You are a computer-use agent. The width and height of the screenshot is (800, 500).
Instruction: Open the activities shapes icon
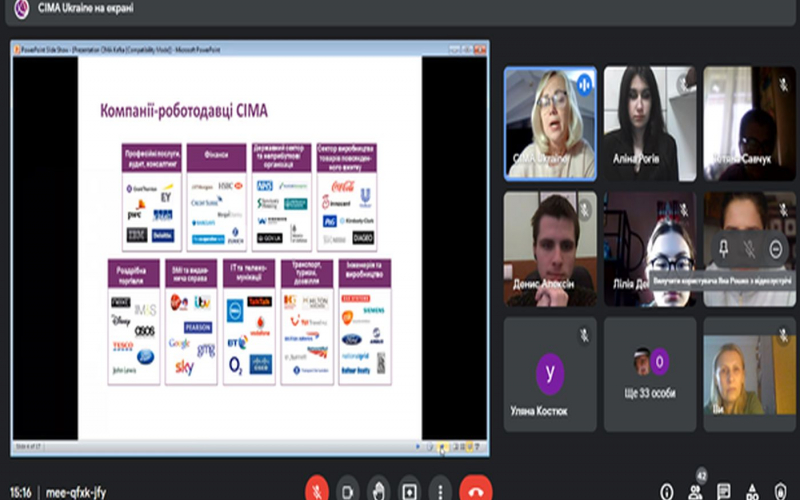coord(753,492)
